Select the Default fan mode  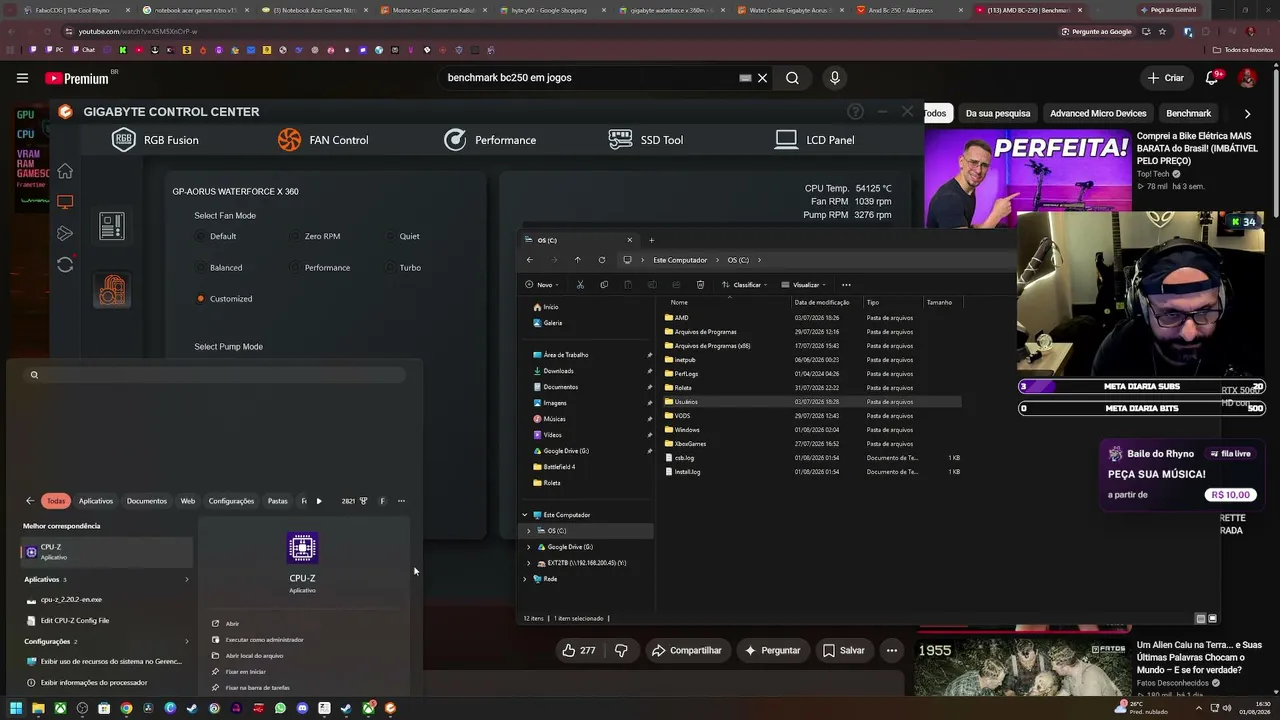click(217, 236)
